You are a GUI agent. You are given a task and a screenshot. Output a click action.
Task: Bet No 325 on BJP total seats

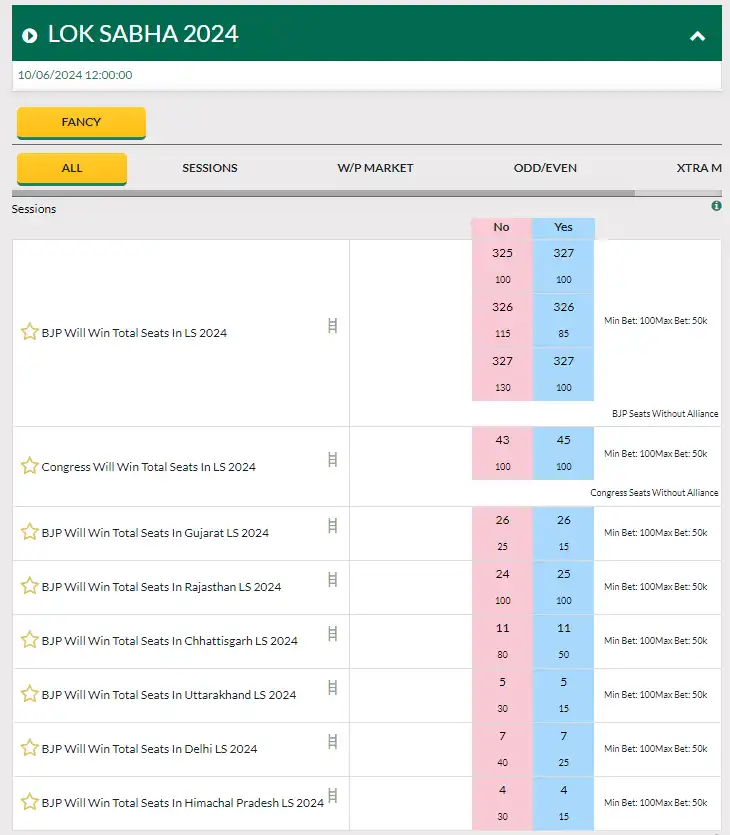click(x=502, y=266)
